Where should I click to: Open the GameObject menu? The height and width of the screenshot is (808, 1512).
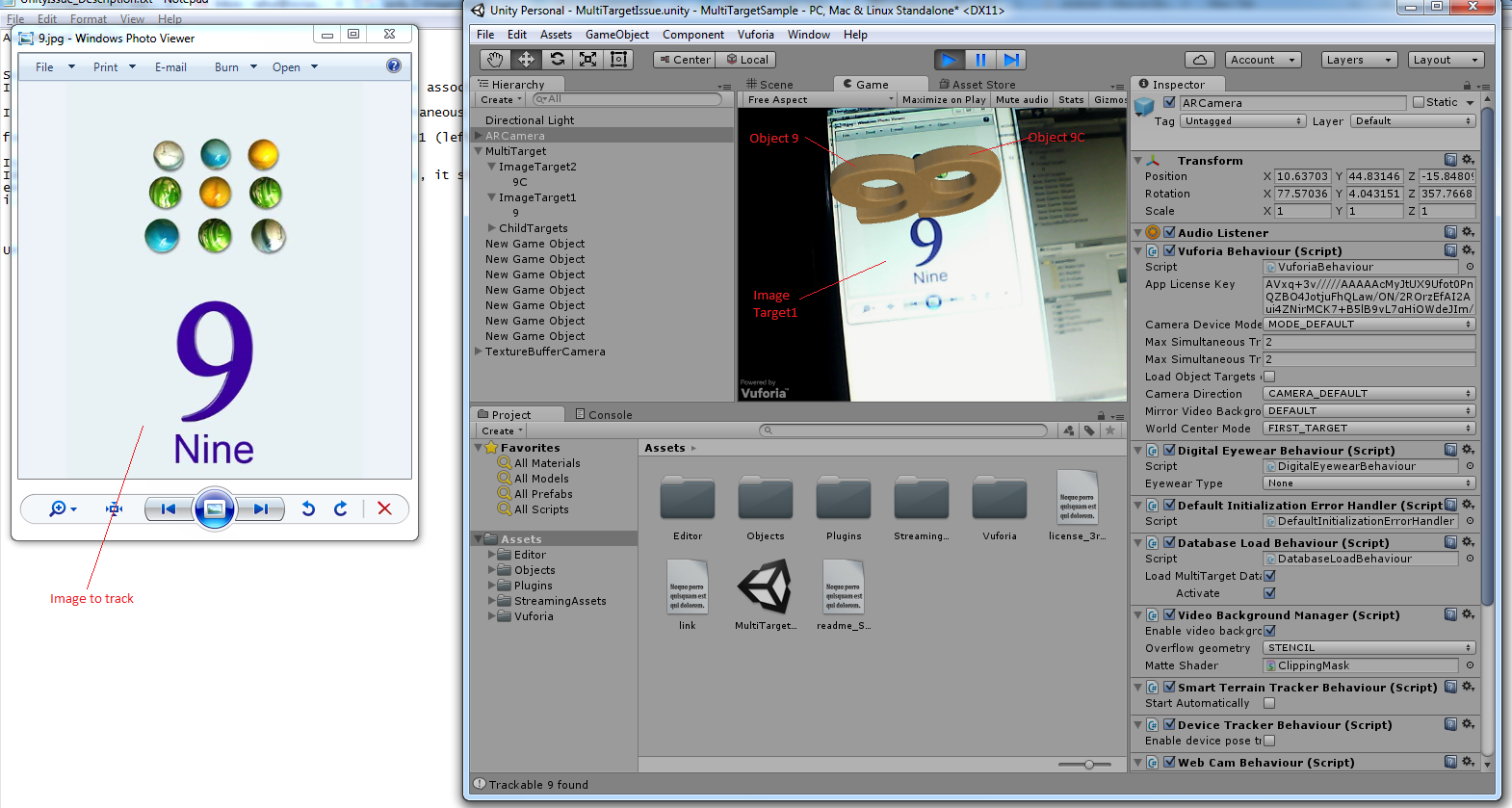click(616, 35)
